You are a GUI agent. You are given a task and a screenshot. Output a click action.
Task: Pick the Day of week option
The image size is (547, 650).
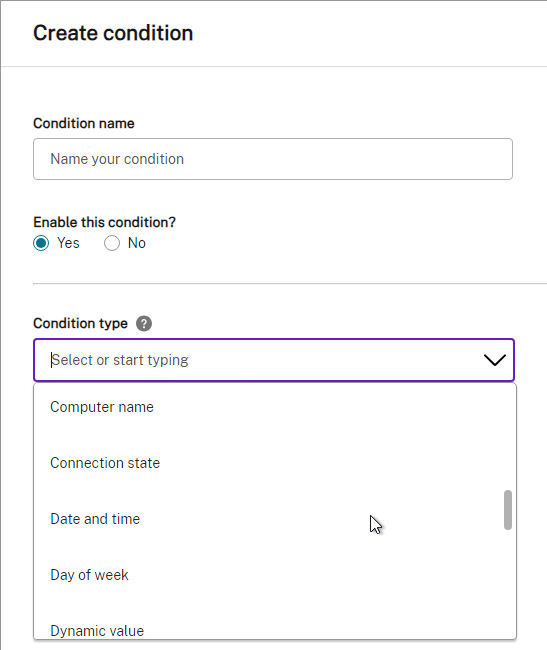pos(275,575)
